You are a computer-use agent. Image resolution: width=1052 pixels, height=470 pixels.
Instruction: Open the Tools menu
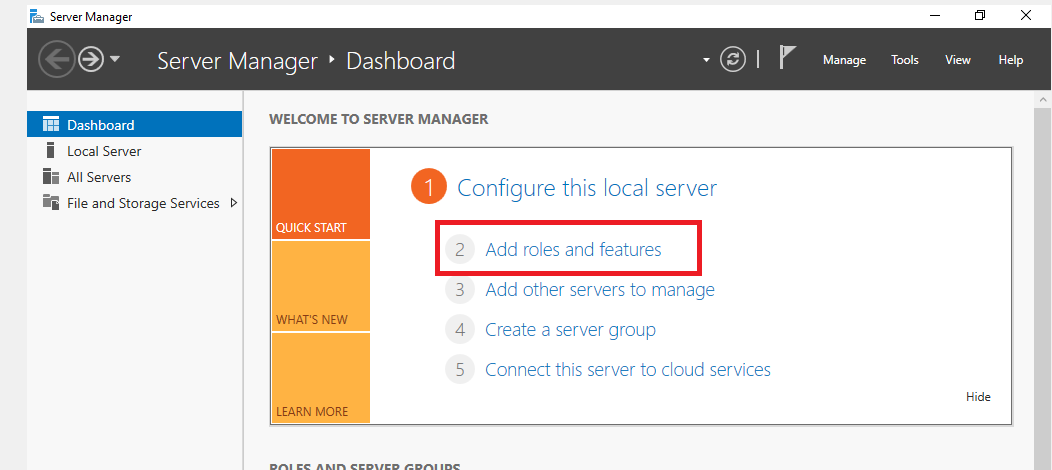click(x=905, y=60)
